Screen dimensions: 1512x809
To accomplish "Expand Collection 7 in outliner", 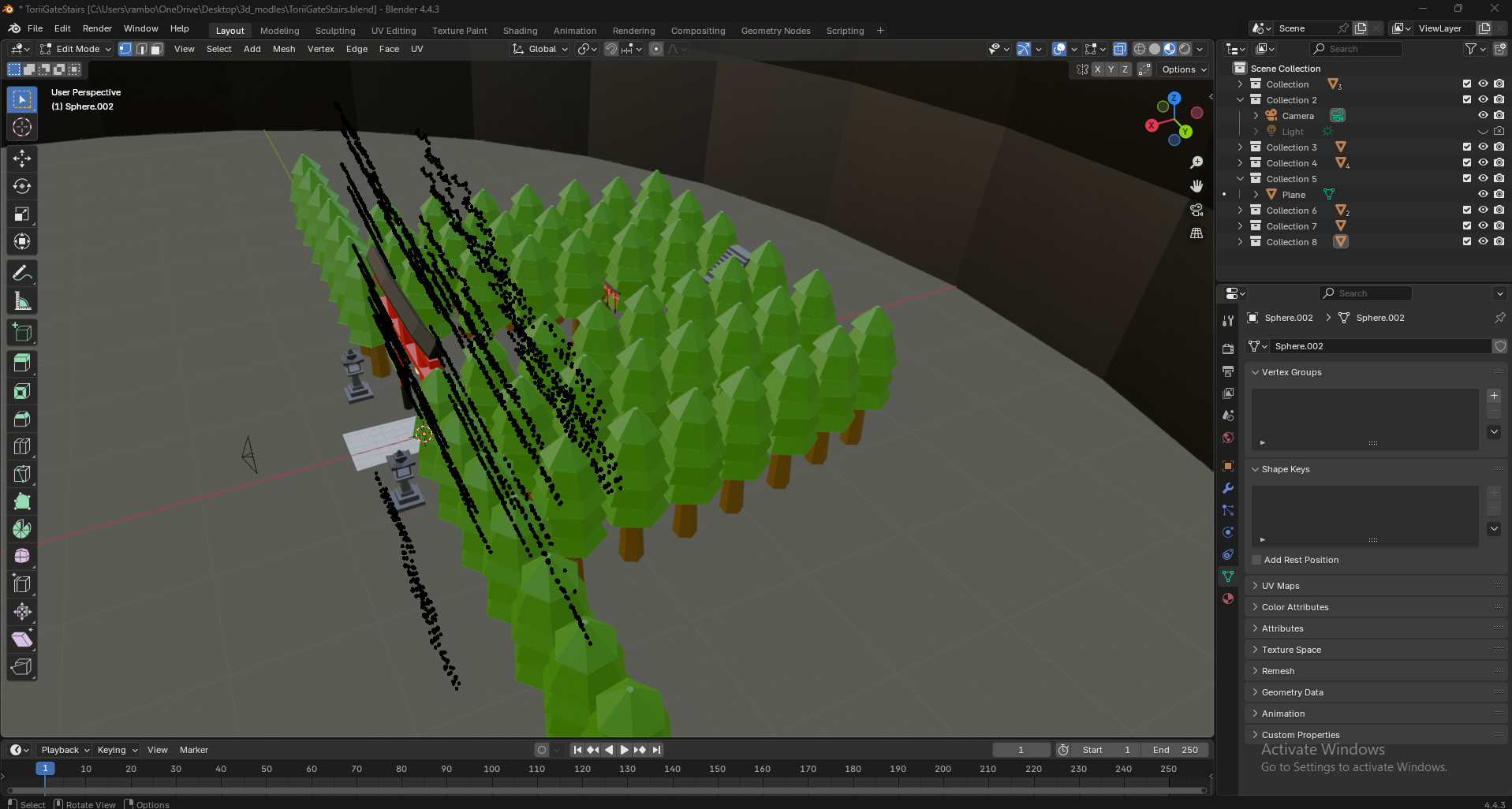I will tap(1240, 226).
